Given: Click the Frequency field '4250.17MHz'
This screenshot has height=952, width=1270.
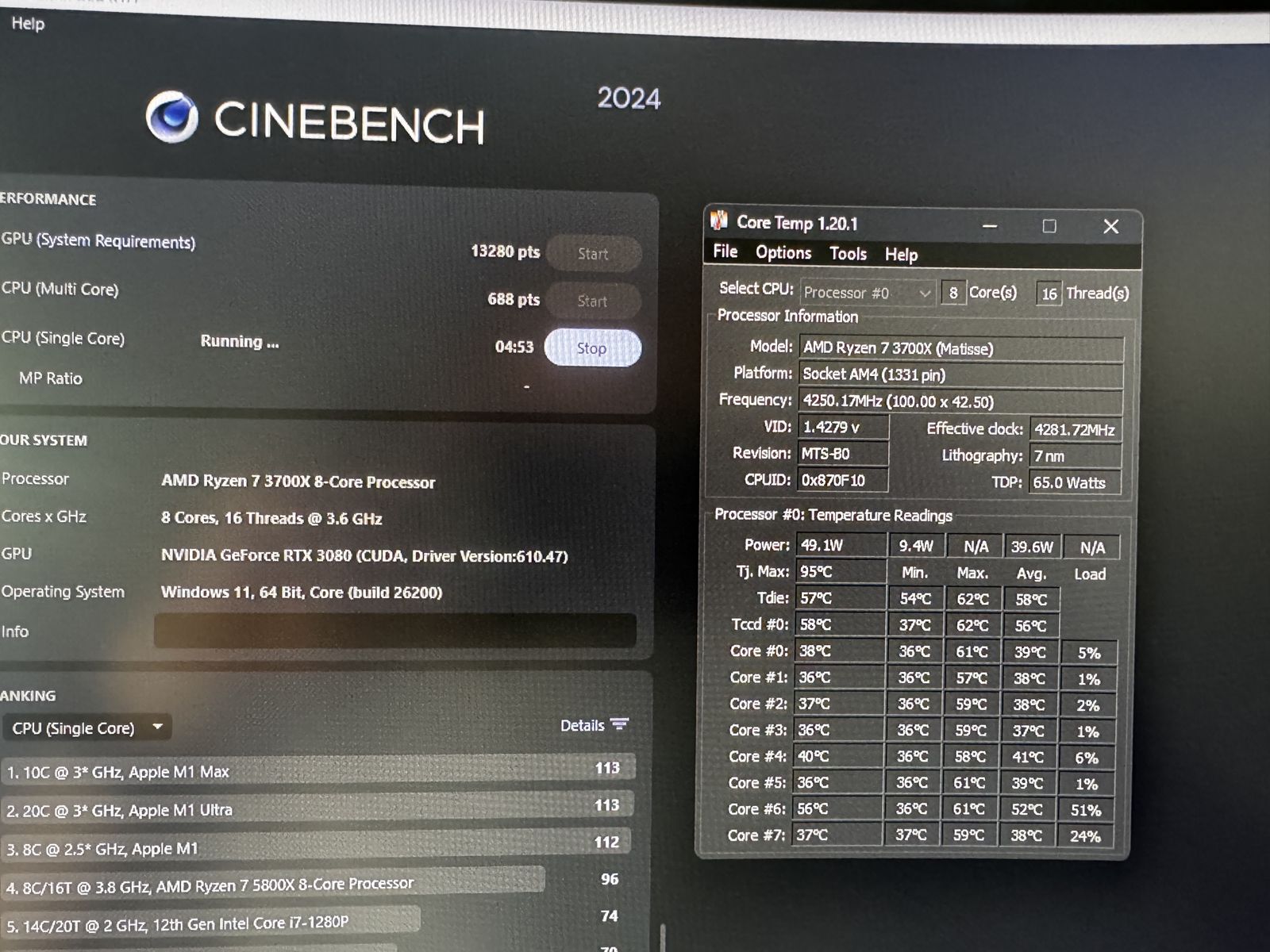Looking at the screenshot, I should point(960,401).
